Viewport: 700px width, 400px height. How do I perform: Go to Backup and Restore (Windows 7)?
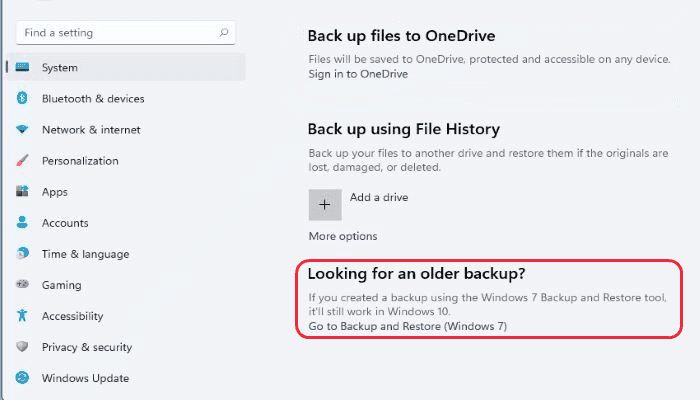[x=409, y=326]
